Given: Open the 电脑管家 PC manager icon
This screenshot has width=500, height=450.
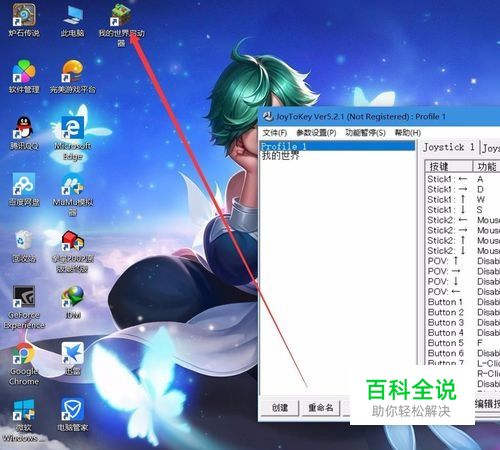Looking at the screenshot, I should point(72,415).
